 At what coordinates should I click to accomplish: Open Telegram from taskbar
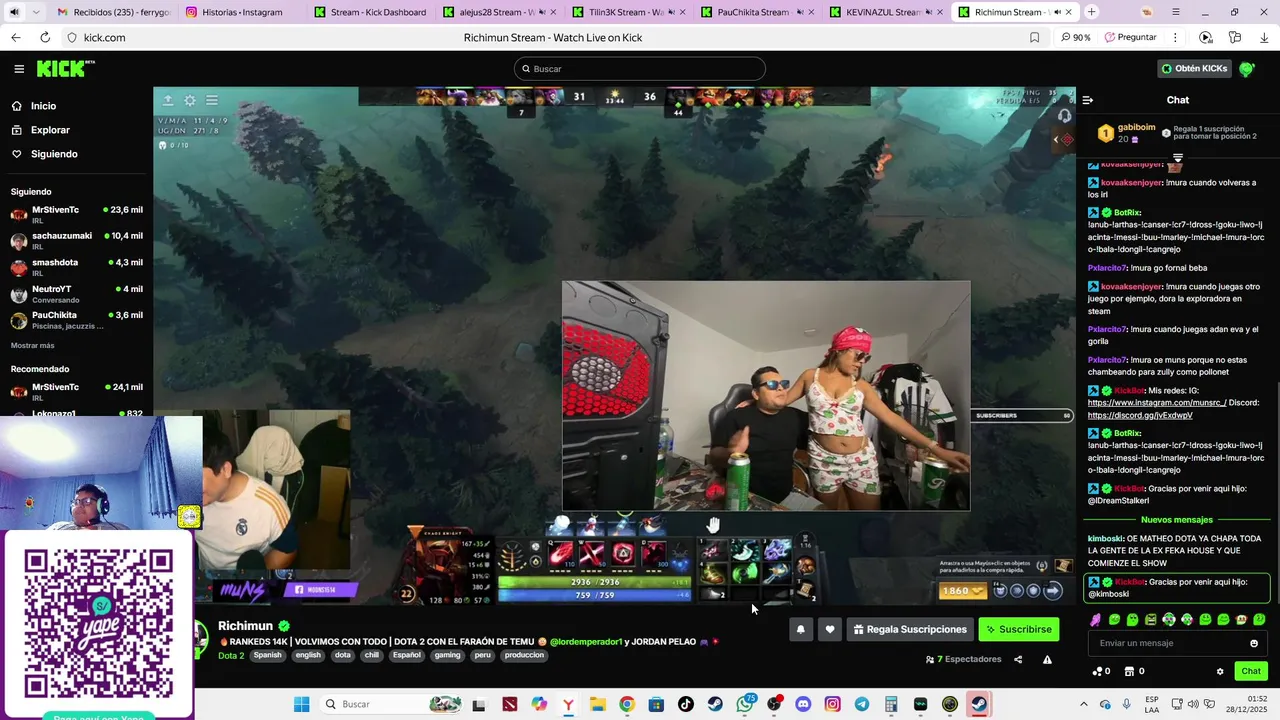pyautogui.click(x=862, y=704)
